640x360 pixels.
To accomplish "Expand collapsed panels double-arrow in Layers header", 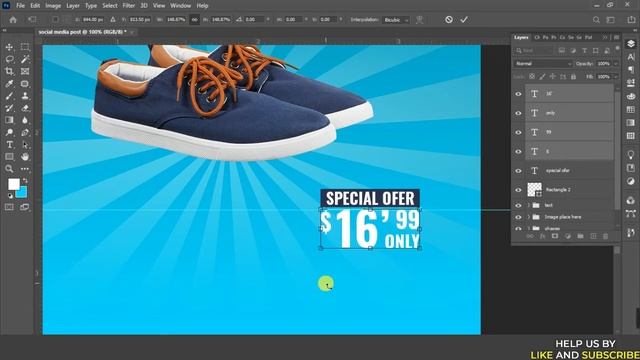I will tap(605, 37).
